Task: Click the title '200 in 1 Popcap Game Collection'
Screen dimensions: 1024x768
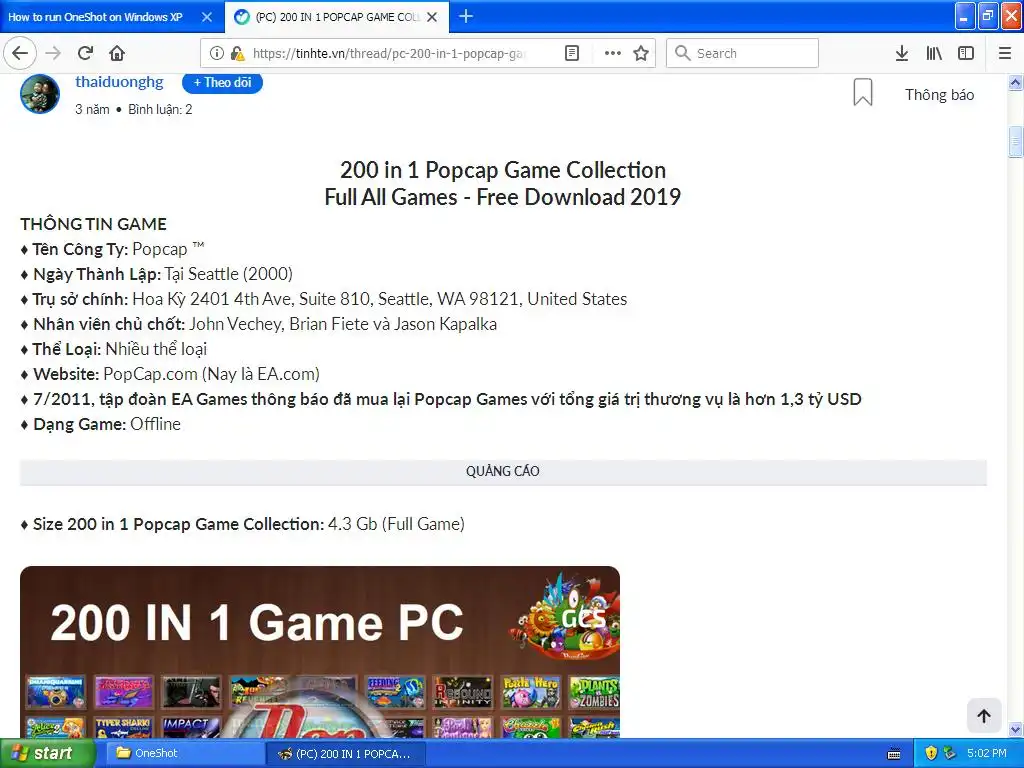Action: click(503, 170)
